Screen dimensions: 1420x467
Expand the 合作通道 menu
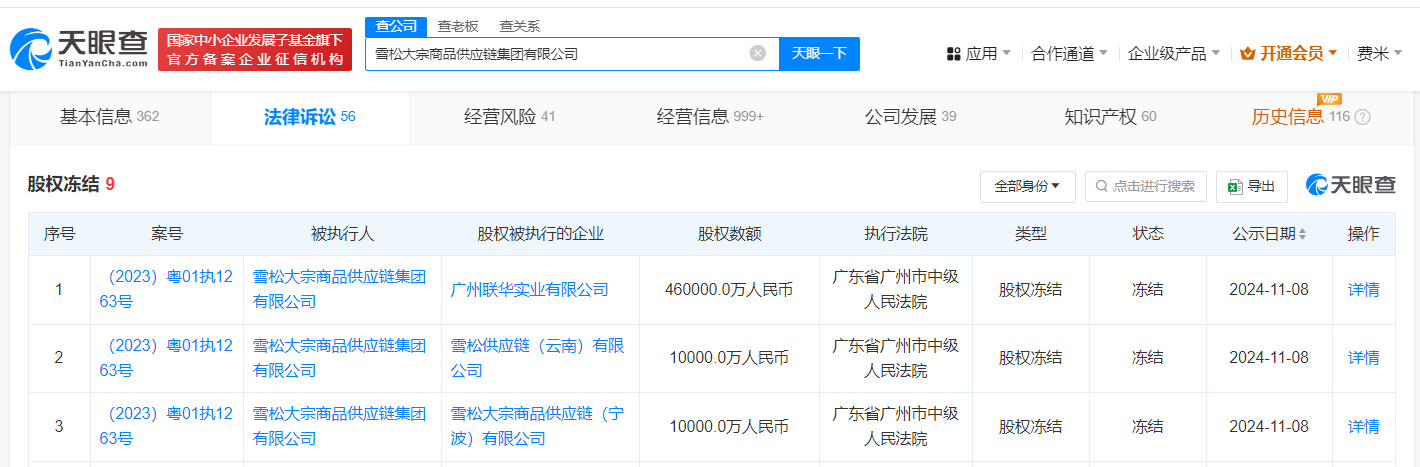pyautogui.click(x=1069, y=54)
